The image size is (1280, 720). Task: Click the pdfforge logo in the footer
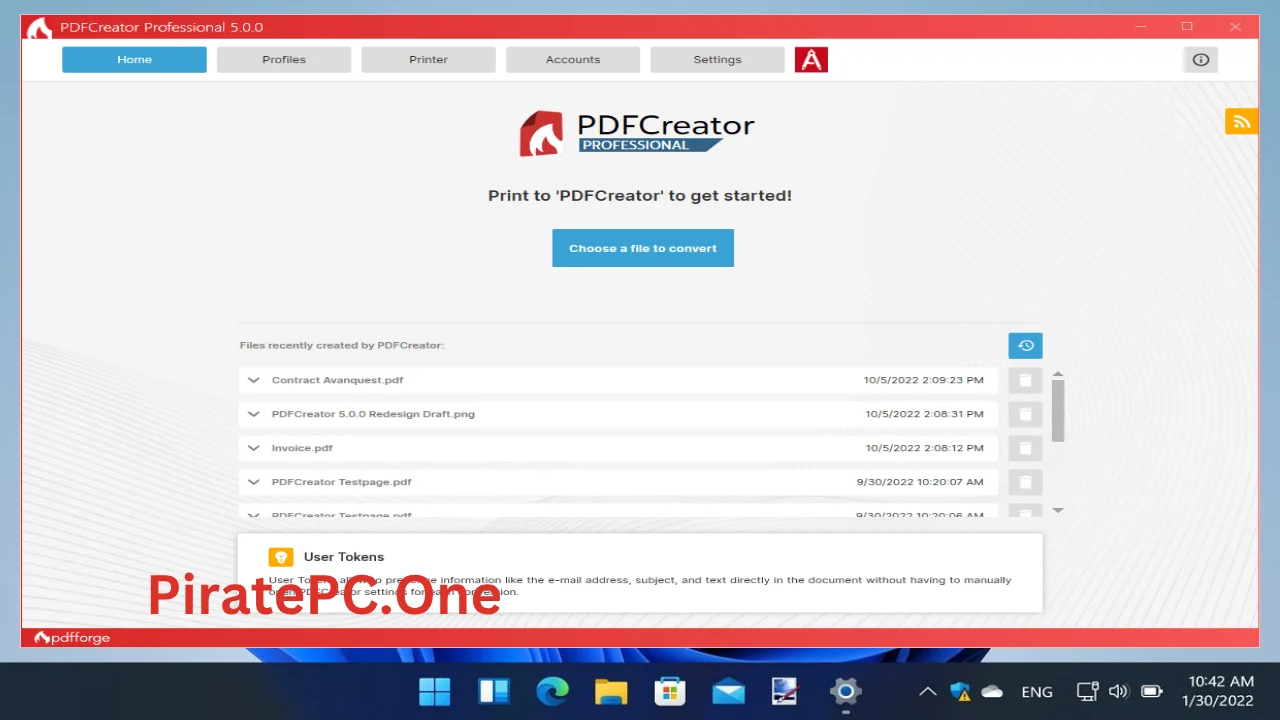click(x=72, y=638)
